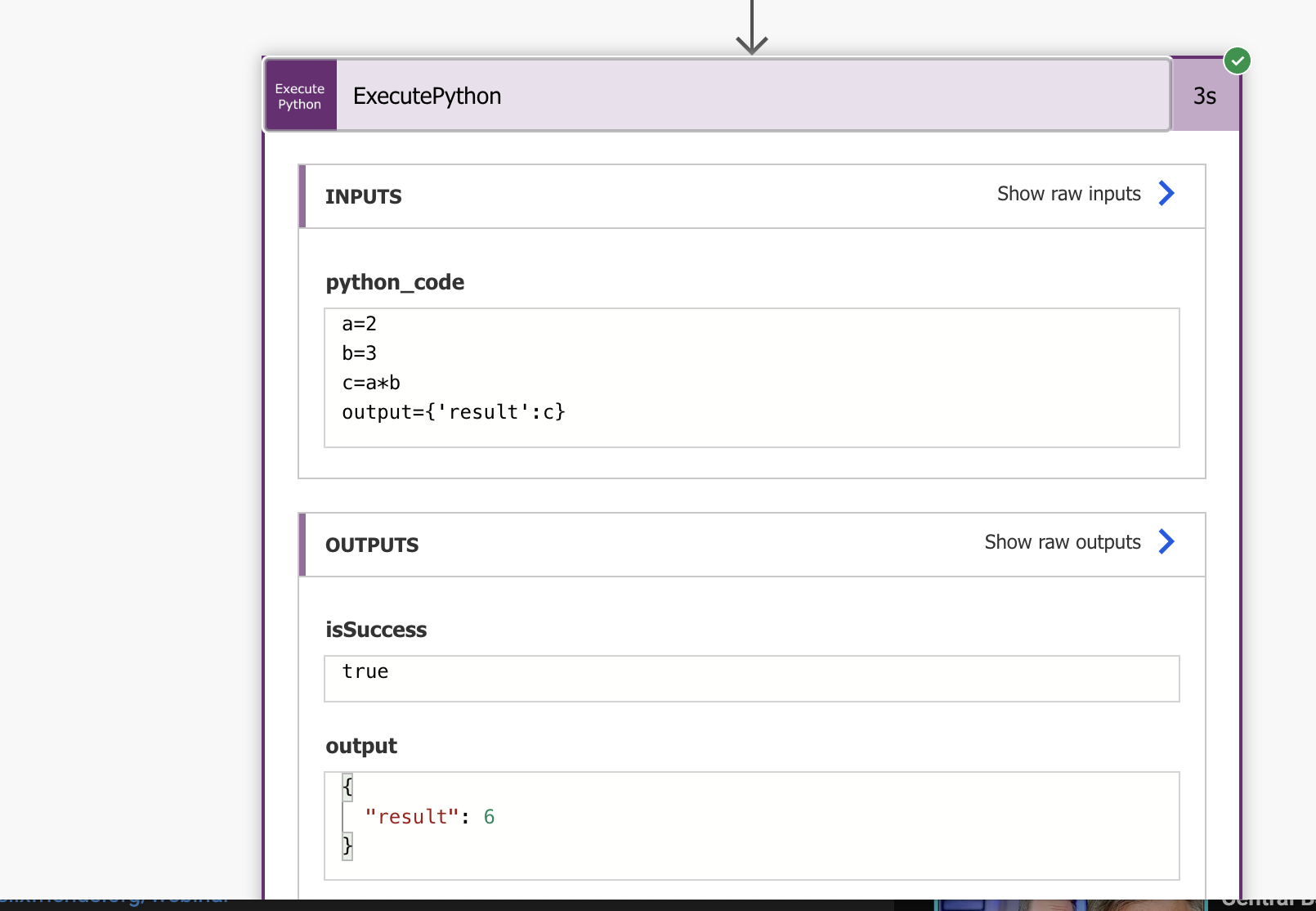Click the blue chevron beside Show raw inputs

tap(1166, 194)
